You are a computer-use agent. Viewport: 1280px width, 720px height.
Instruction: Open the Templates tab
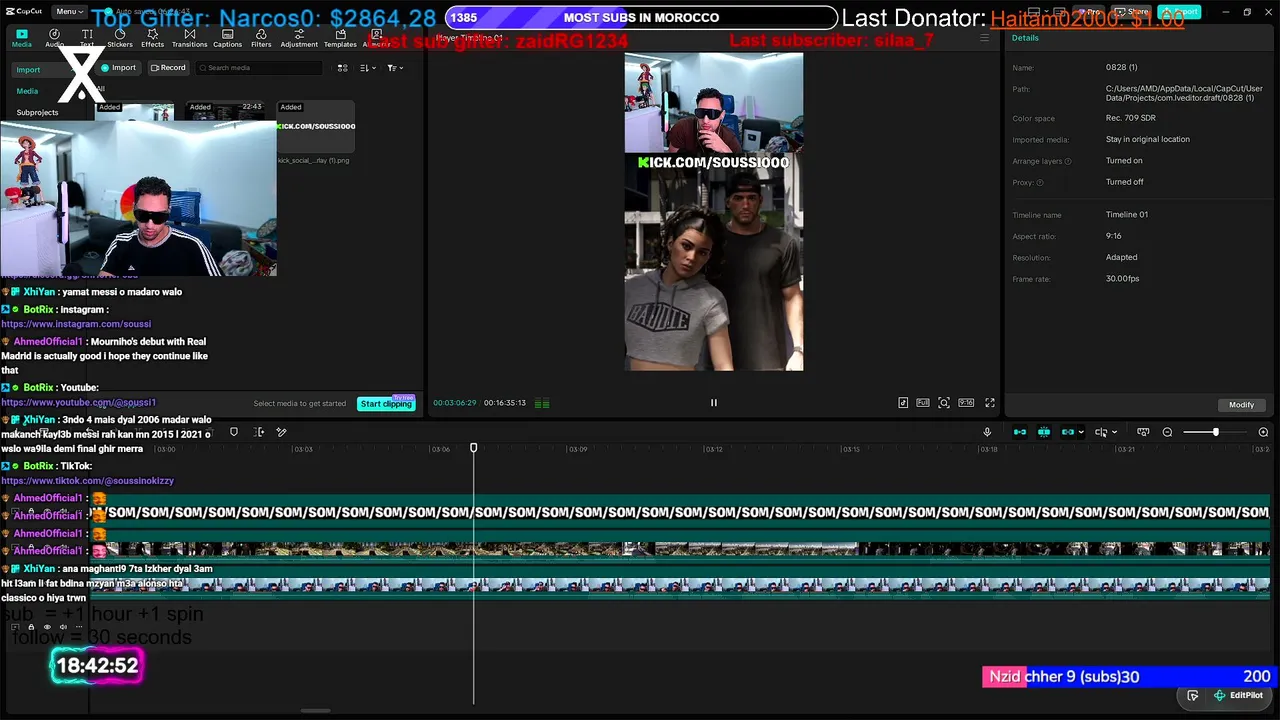[x=340, y=38]
